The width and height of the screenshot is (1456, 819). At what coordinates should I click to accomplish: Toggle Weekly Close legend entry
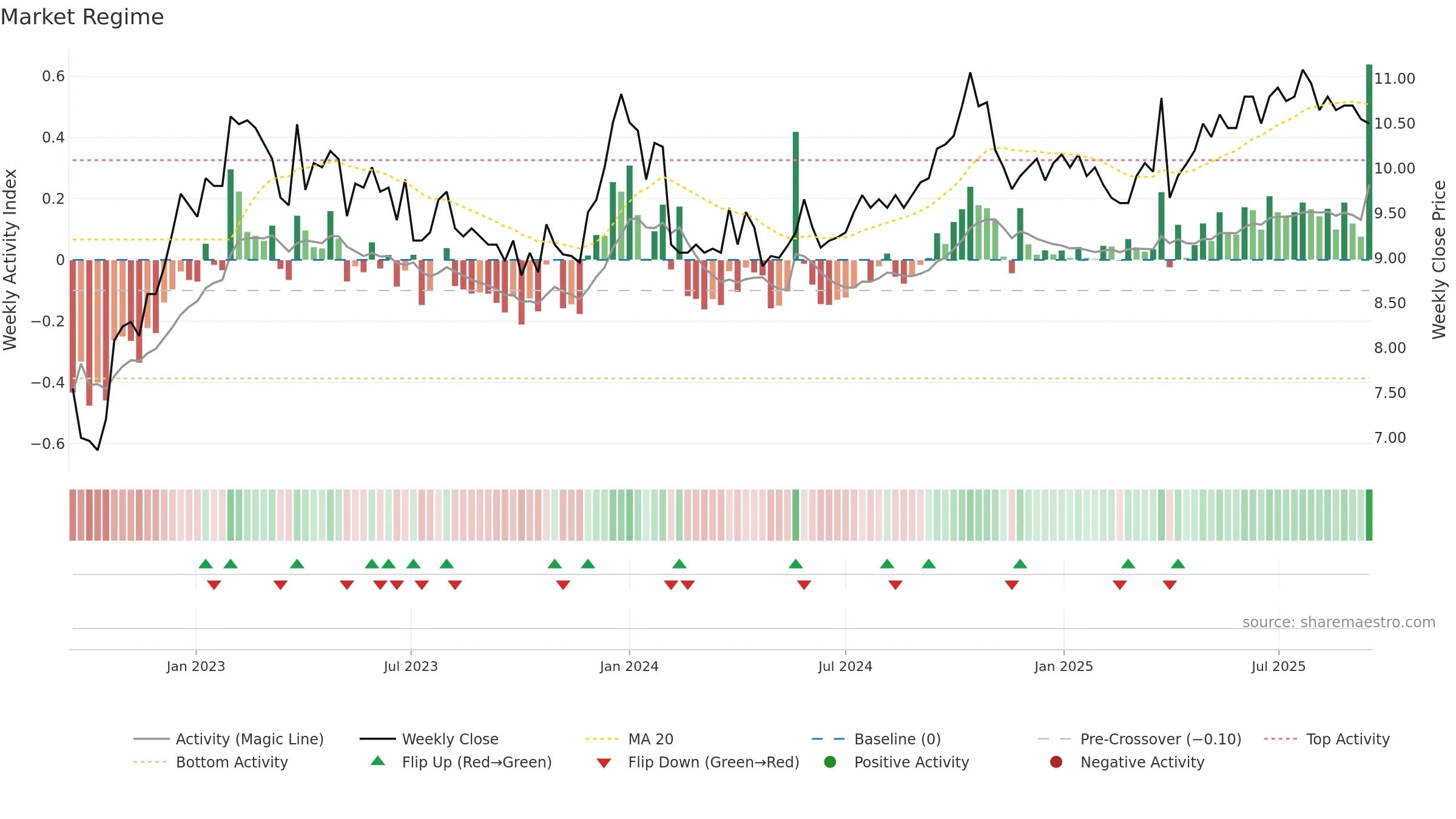coord(429,739)
